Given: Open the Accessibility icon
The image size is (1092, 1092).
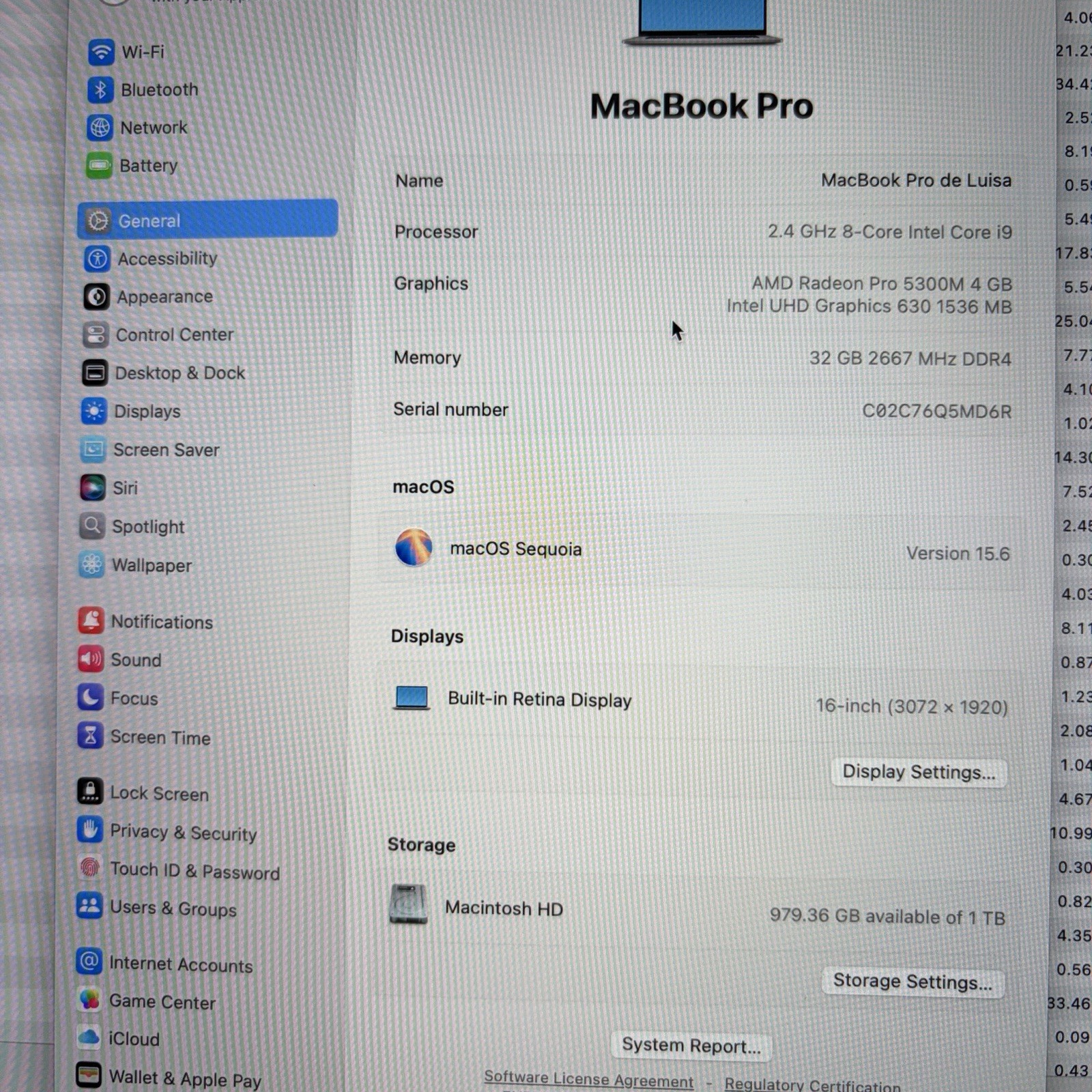Looking at the screenshot, I should point(97,259).
